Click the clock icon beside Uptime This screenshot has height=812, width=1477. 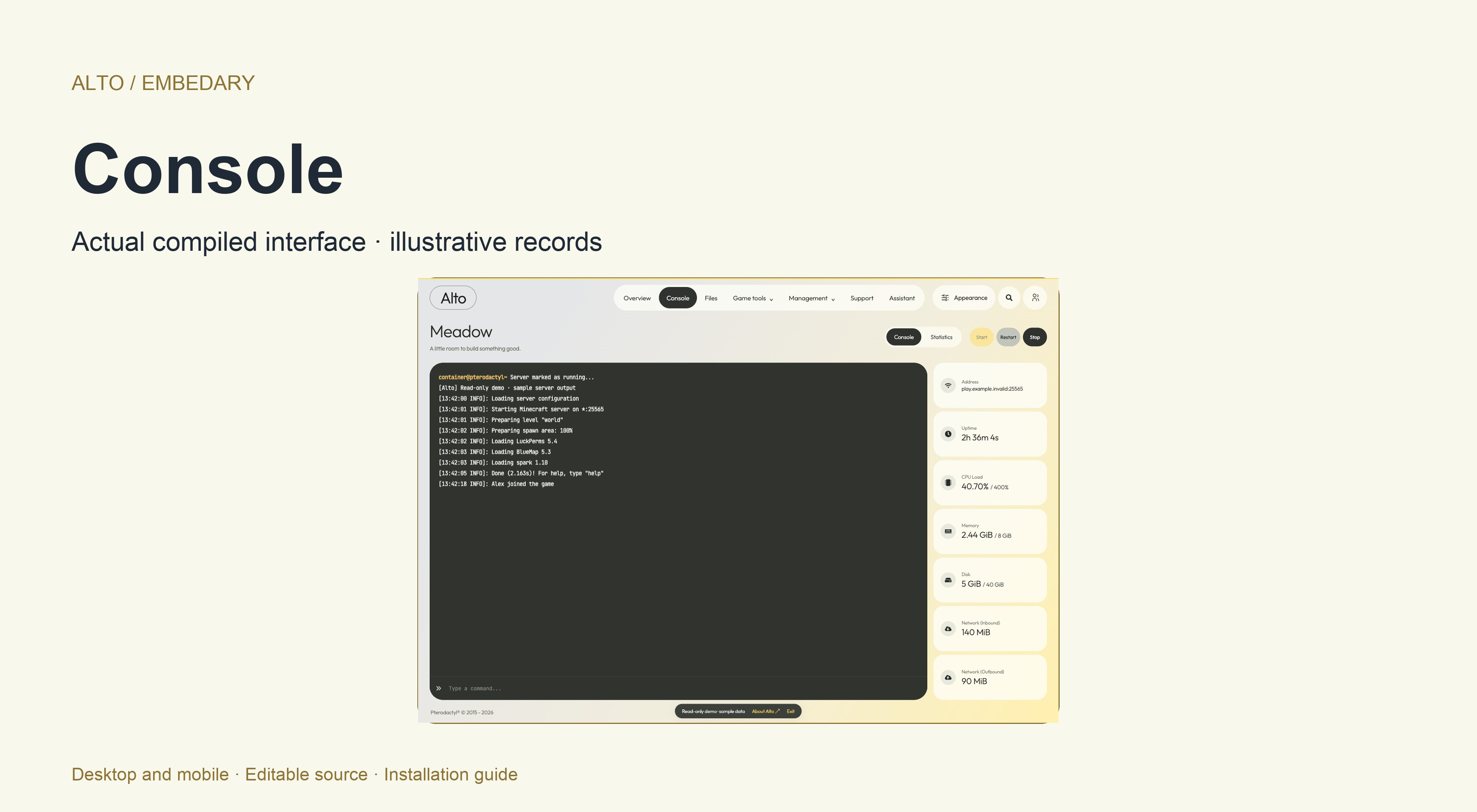click(x=949, y=434)
